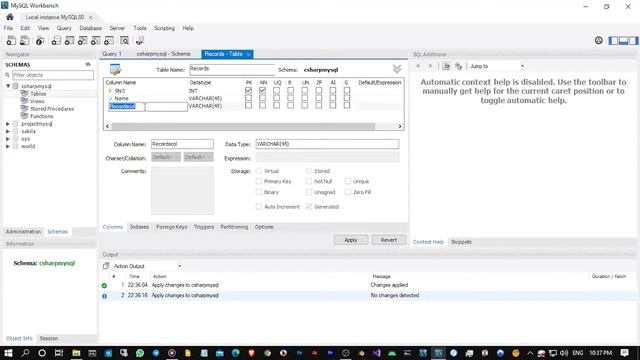Click the manual context help icon
This screenshot has width=640, height=360.
point(446,66)
